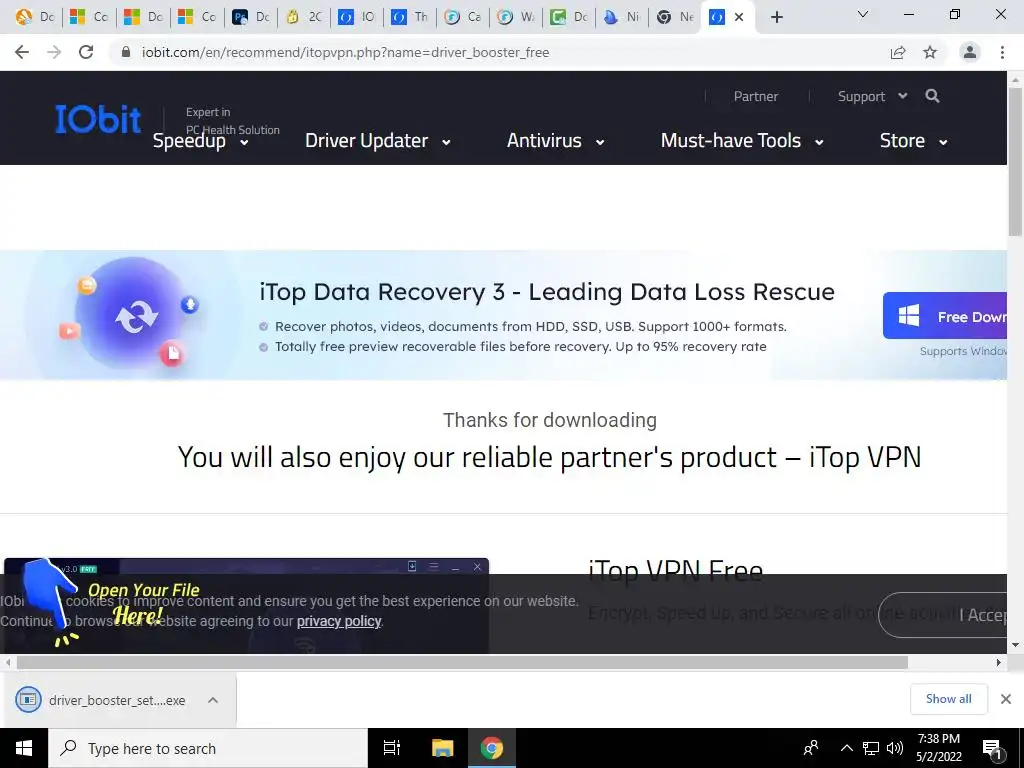Accept cookies with I Accept button
This screenshot has height=768, width=1024.
[943, 615]
